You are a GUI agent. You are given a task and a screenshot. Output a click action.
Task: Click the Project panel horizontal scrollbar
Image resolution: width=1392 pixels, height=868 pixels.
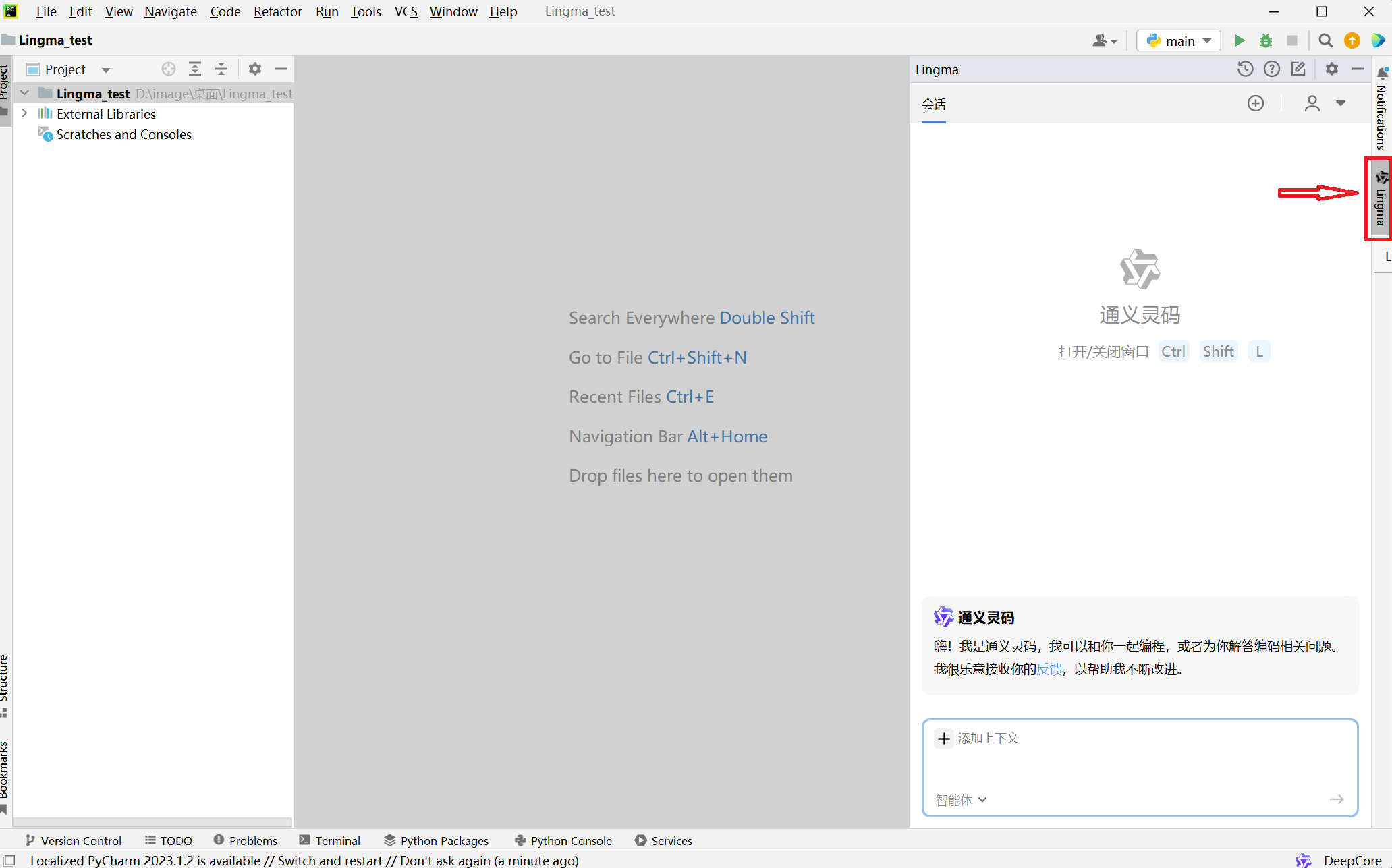(x=152, y=822)
